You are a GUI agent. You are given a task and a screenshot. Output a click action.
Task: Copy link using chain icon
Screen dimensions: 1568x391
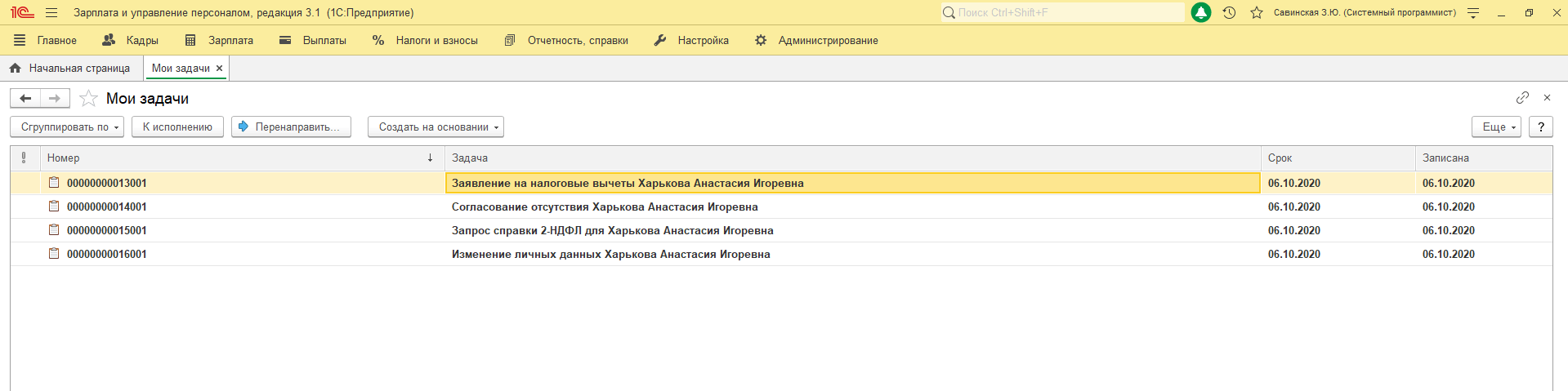click(x=1522, y=98)
